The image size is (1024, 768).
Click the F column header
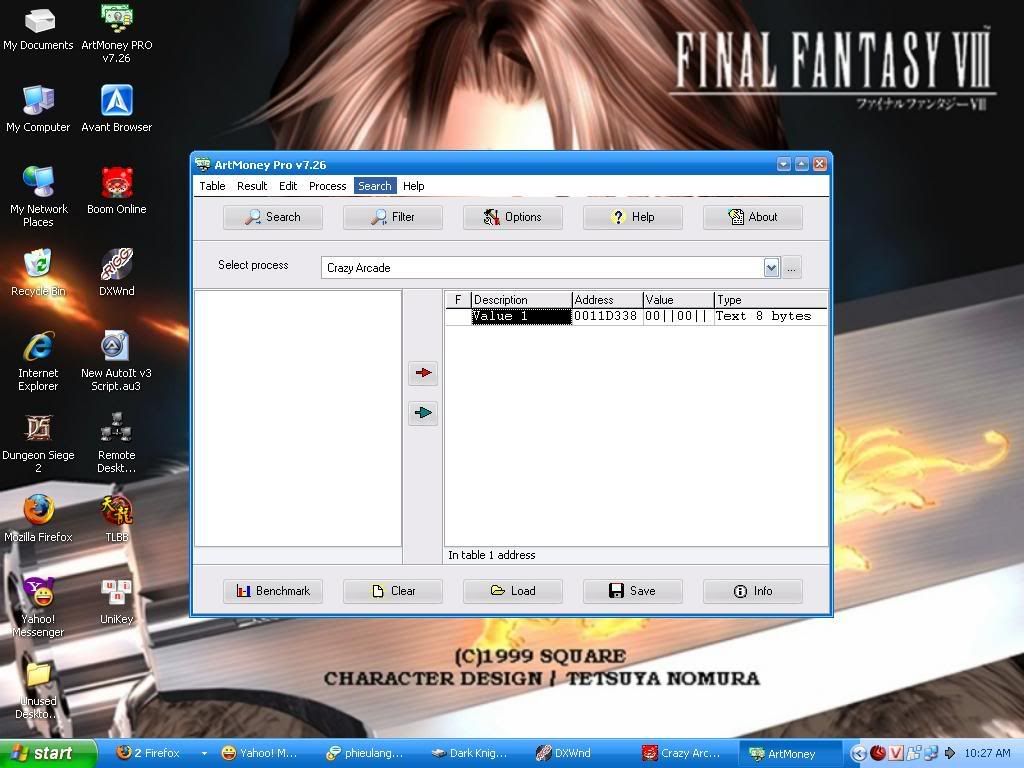(458, 300)
